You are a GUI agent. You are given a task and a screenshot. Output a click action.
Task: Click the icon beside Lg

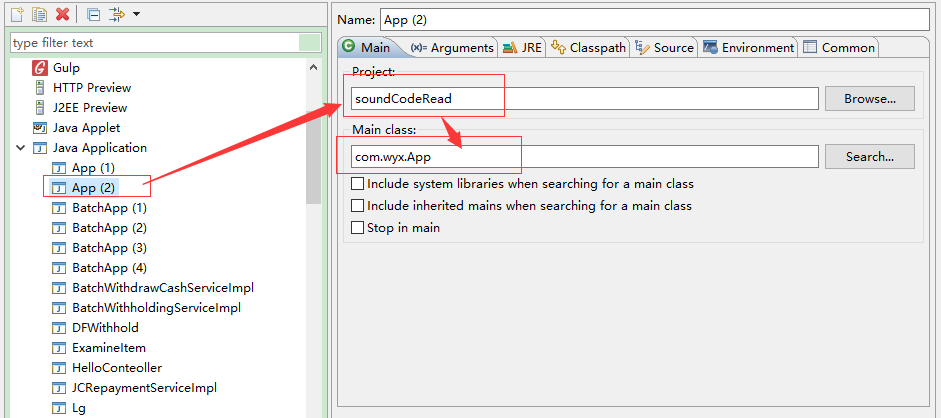59,408
